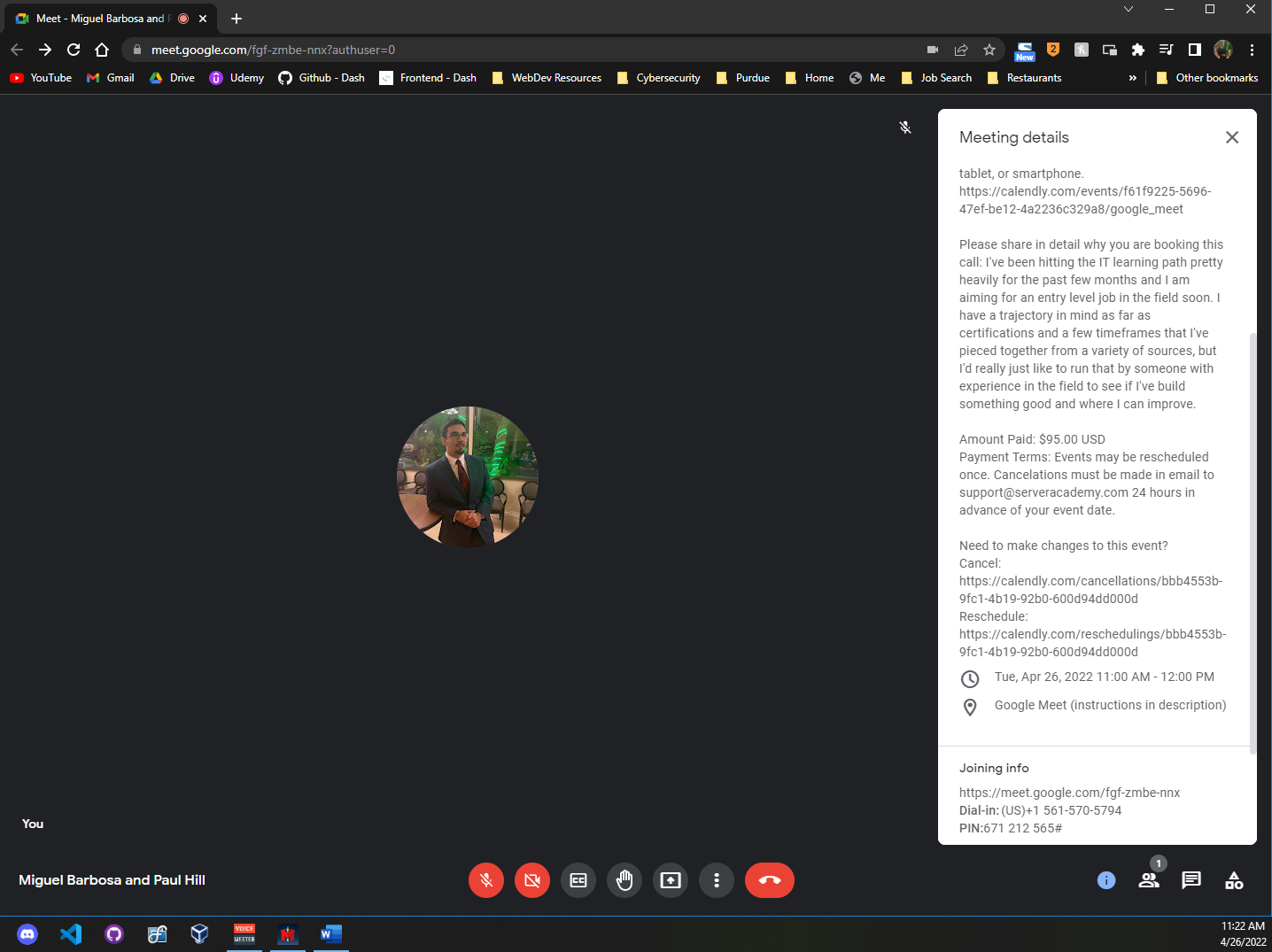Toggle closed captions button
1272x952 pixels.
pos(578,880)
